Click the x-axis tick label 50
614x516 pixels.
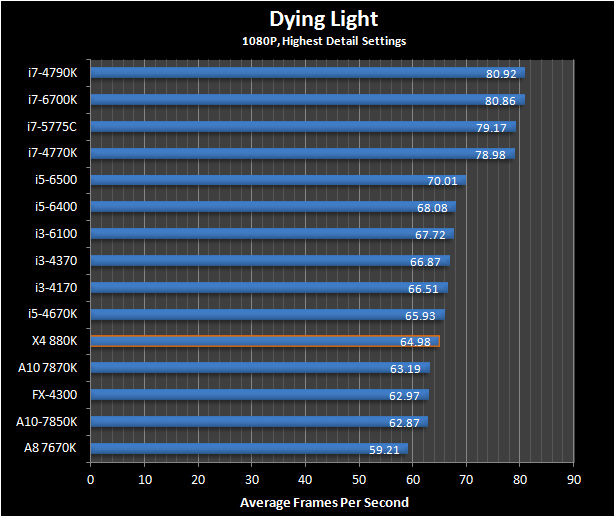(359, 480)
